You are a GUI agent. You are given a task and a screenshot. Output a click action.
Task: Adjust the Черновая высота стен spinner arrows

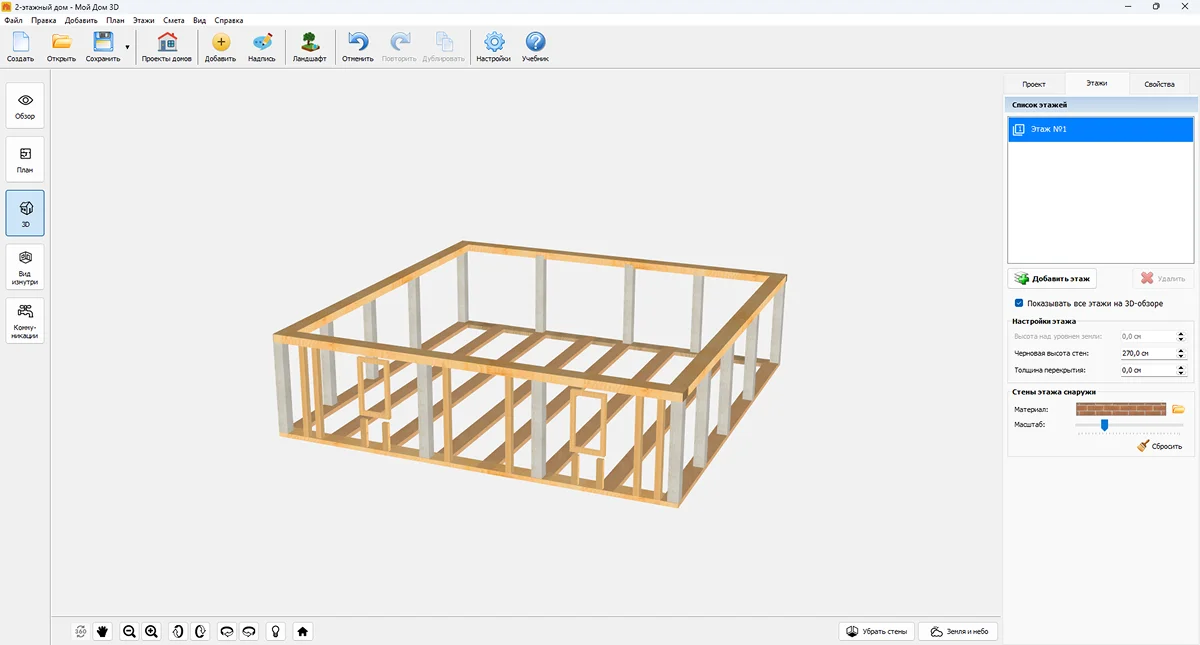coord(1181,353)
